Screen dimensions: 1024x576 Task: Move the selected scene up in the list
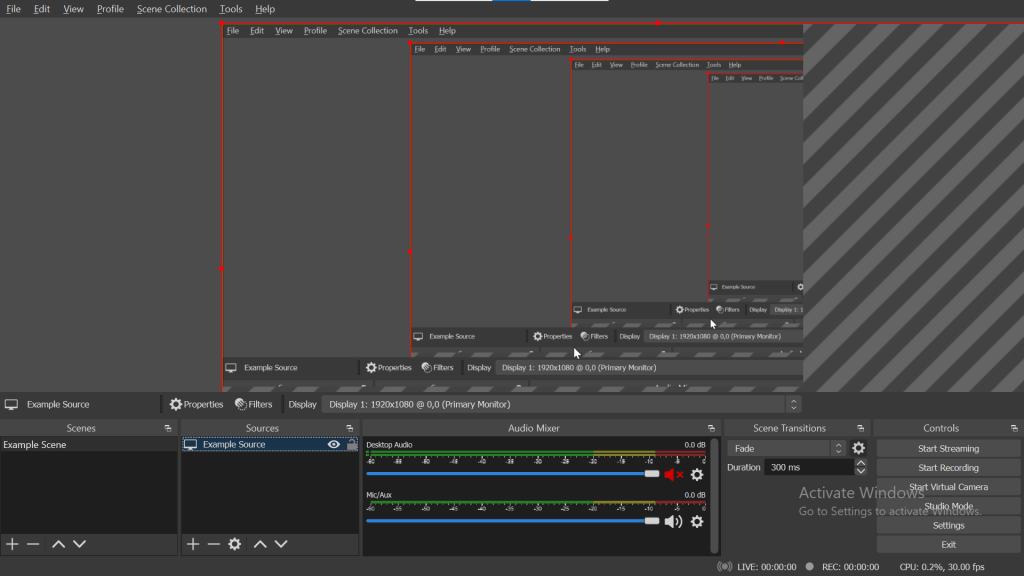point(58,544)
